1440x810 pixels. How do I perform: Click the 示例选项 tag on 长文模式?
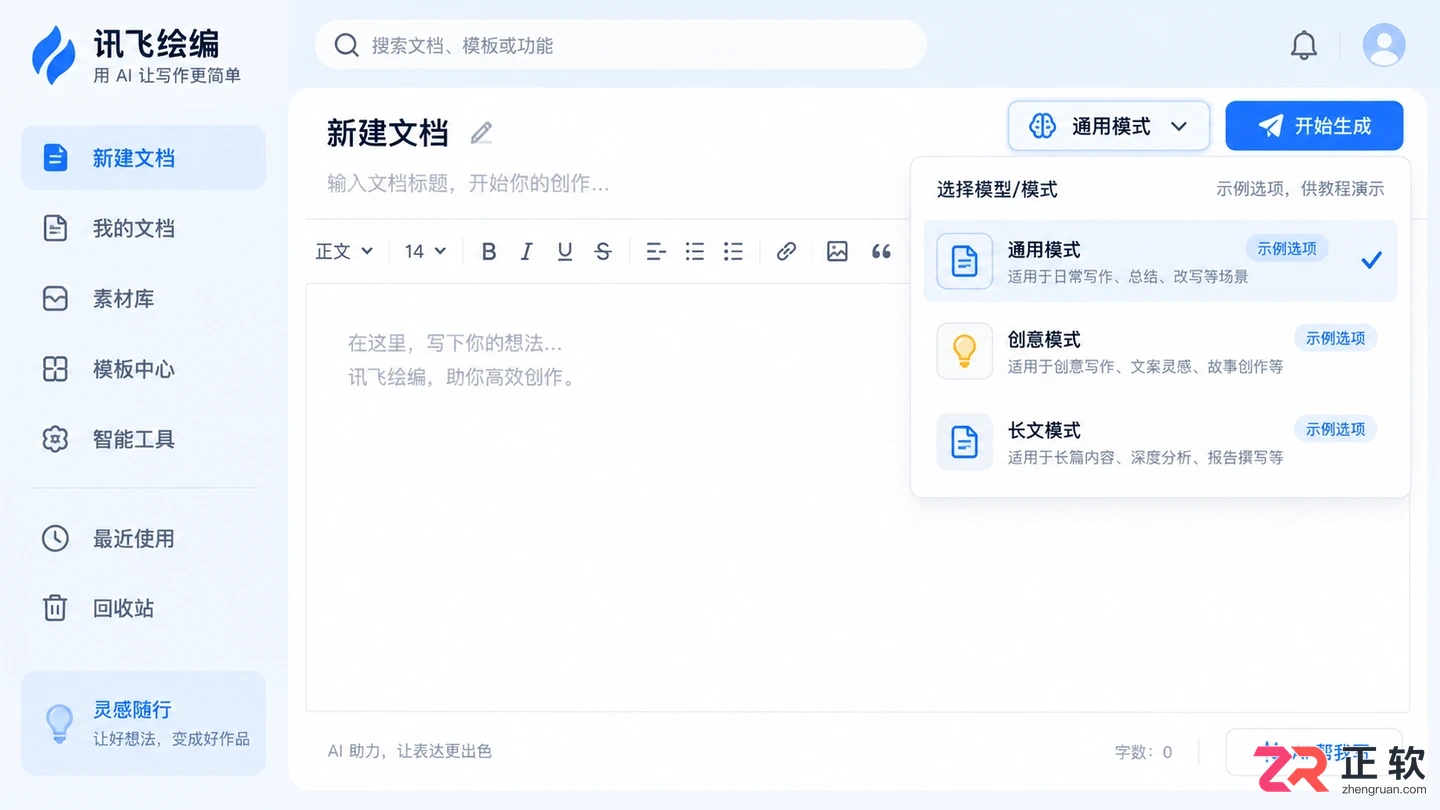point(1336,429)
